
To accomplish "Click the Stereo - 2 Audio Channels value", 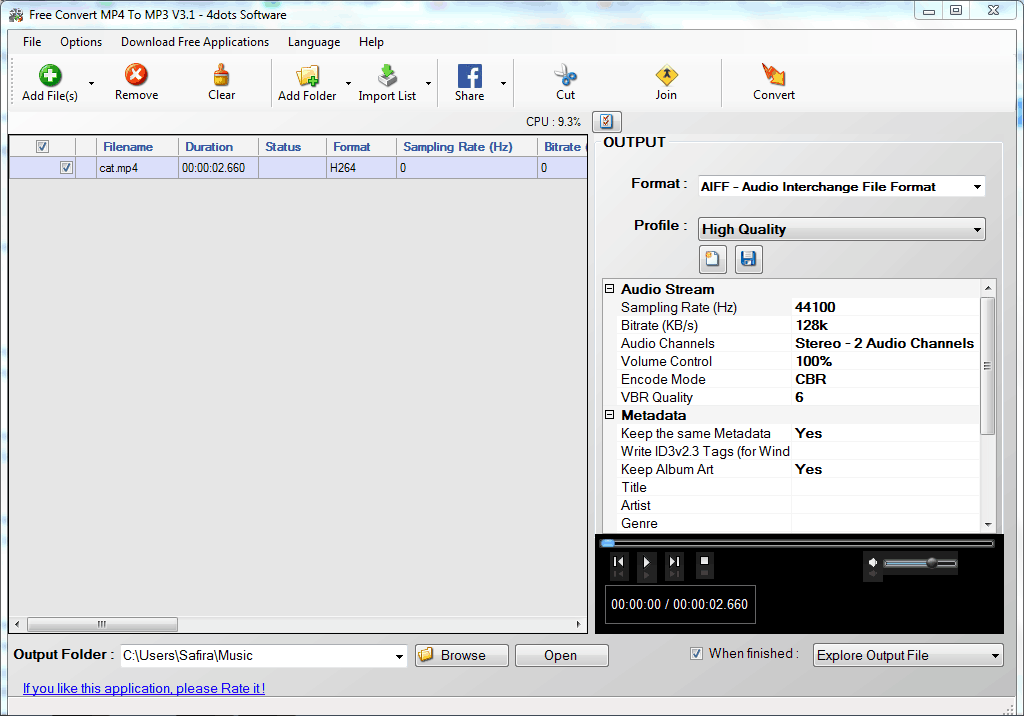I will click(x=886, y=343).
